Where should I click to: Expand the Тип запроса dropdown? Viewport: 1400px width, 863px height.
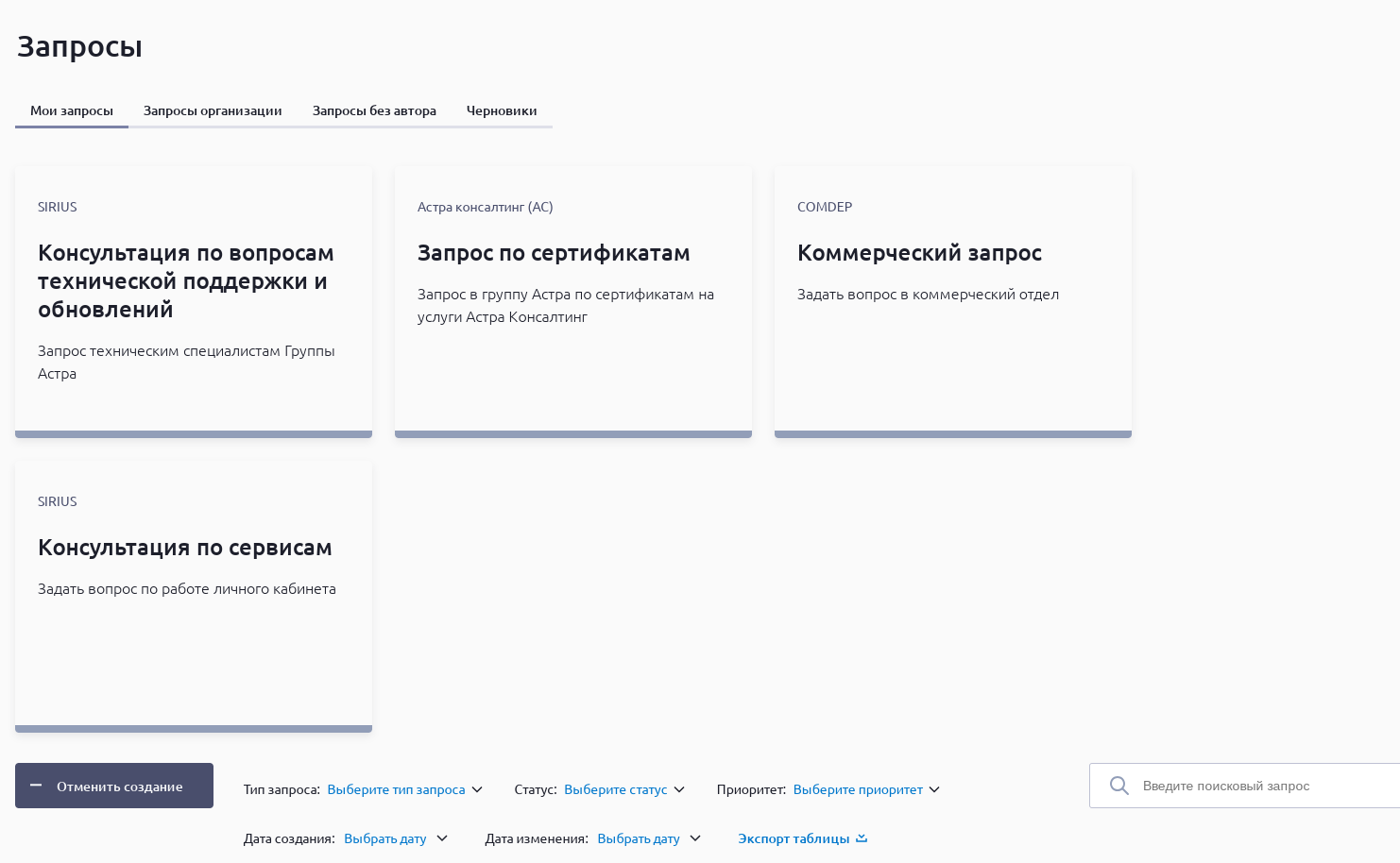pyautogui.click(x=404, y=789)
